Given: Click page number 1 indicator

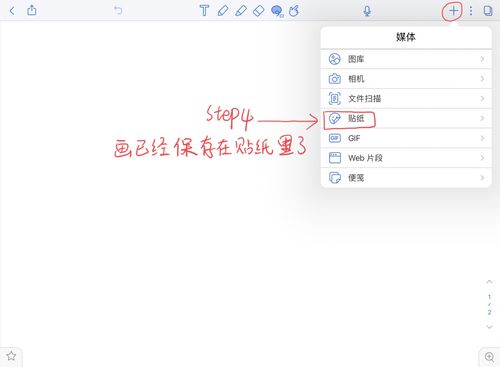Looking at the screenshot, I should pyautogui.click(x=489, y=297).
